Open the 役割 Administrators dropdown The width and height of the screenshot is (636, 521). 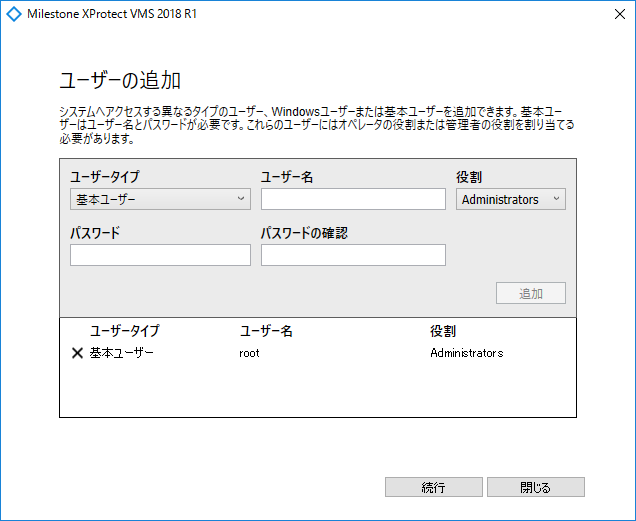point(511,199)
